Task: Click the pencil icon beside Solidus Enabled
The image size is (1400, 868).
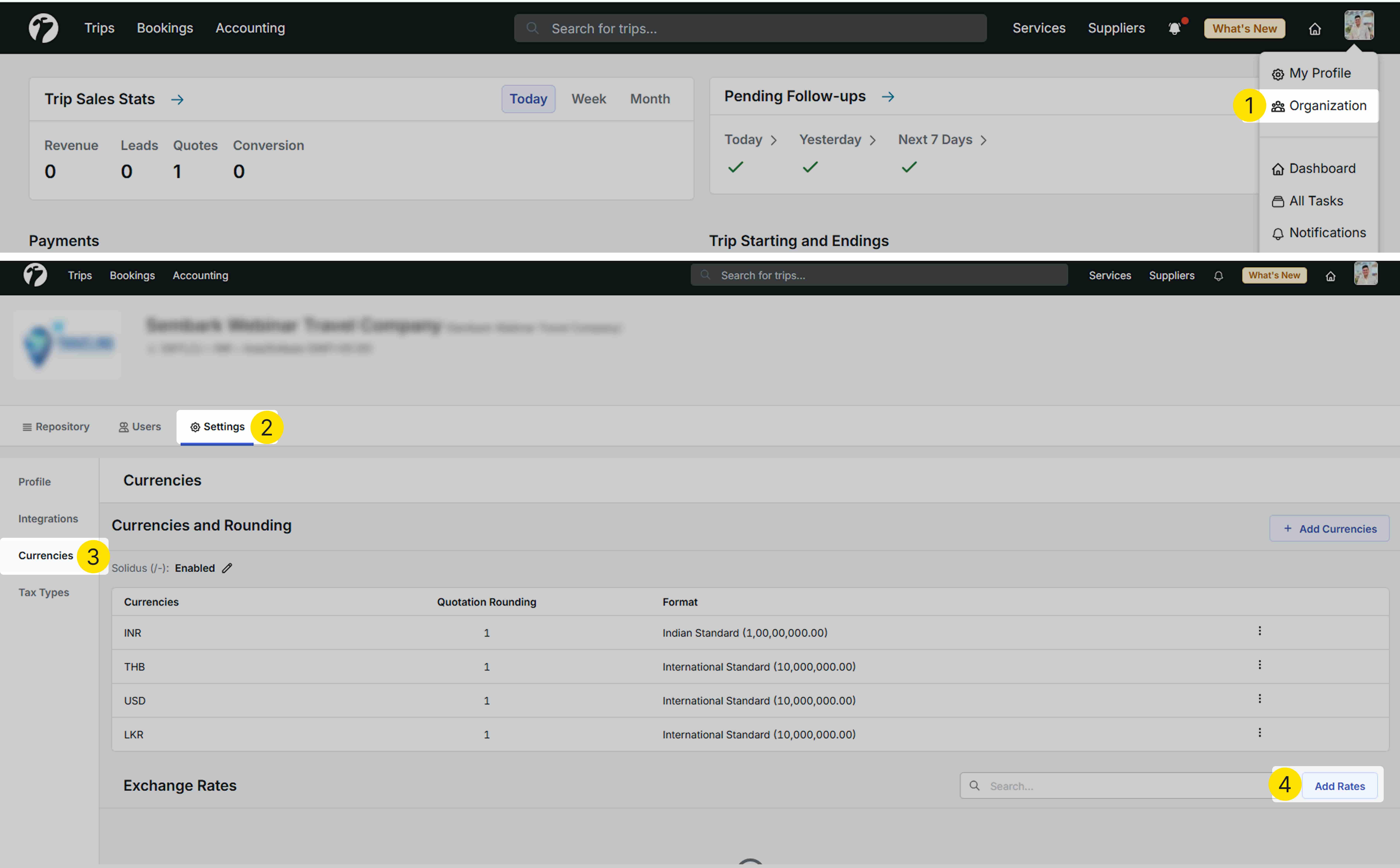Action: pyautogui.click(x=227, y=568)
